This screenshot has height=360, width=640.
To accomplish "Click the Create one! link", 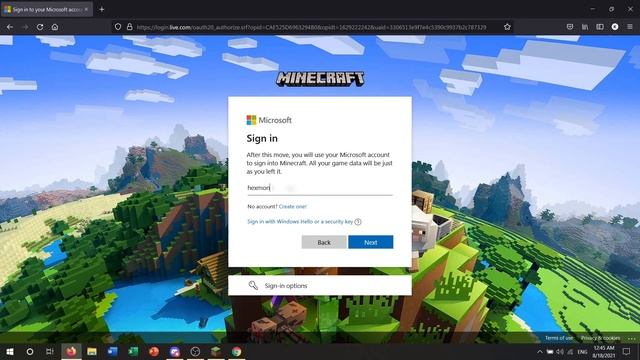I will [292, 207].
